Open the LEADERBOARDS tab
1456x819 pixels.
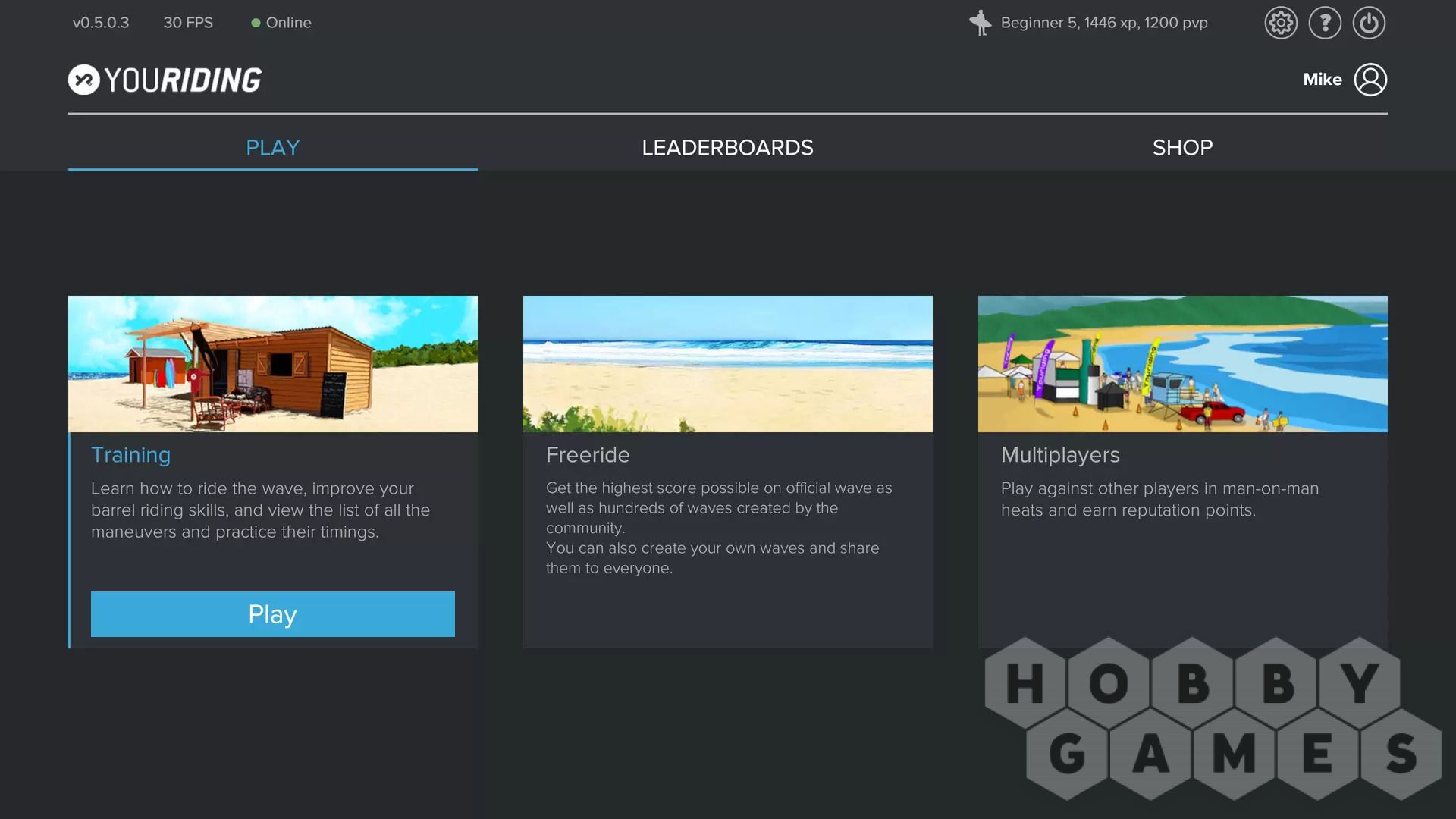(x=727, y=147)
